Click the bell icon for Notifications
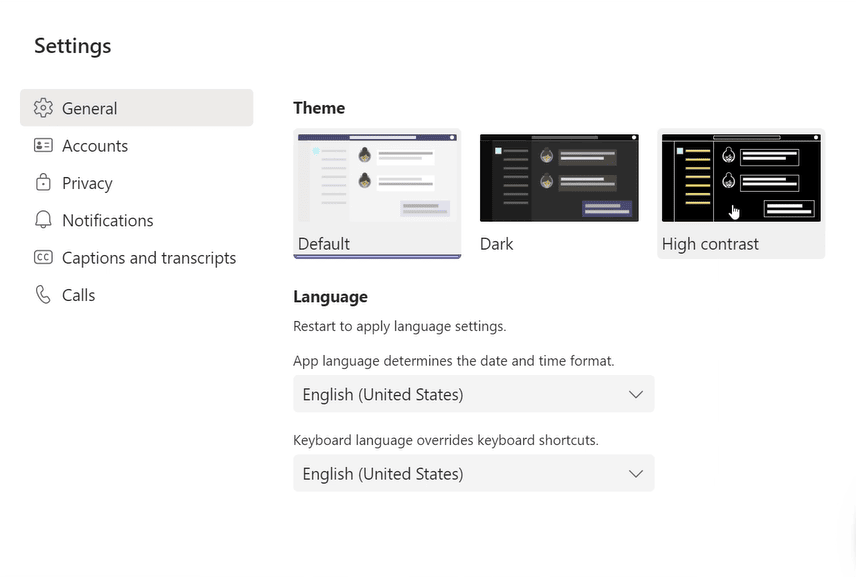Screen dimensions: 856x577 click(x=43, y=220)
